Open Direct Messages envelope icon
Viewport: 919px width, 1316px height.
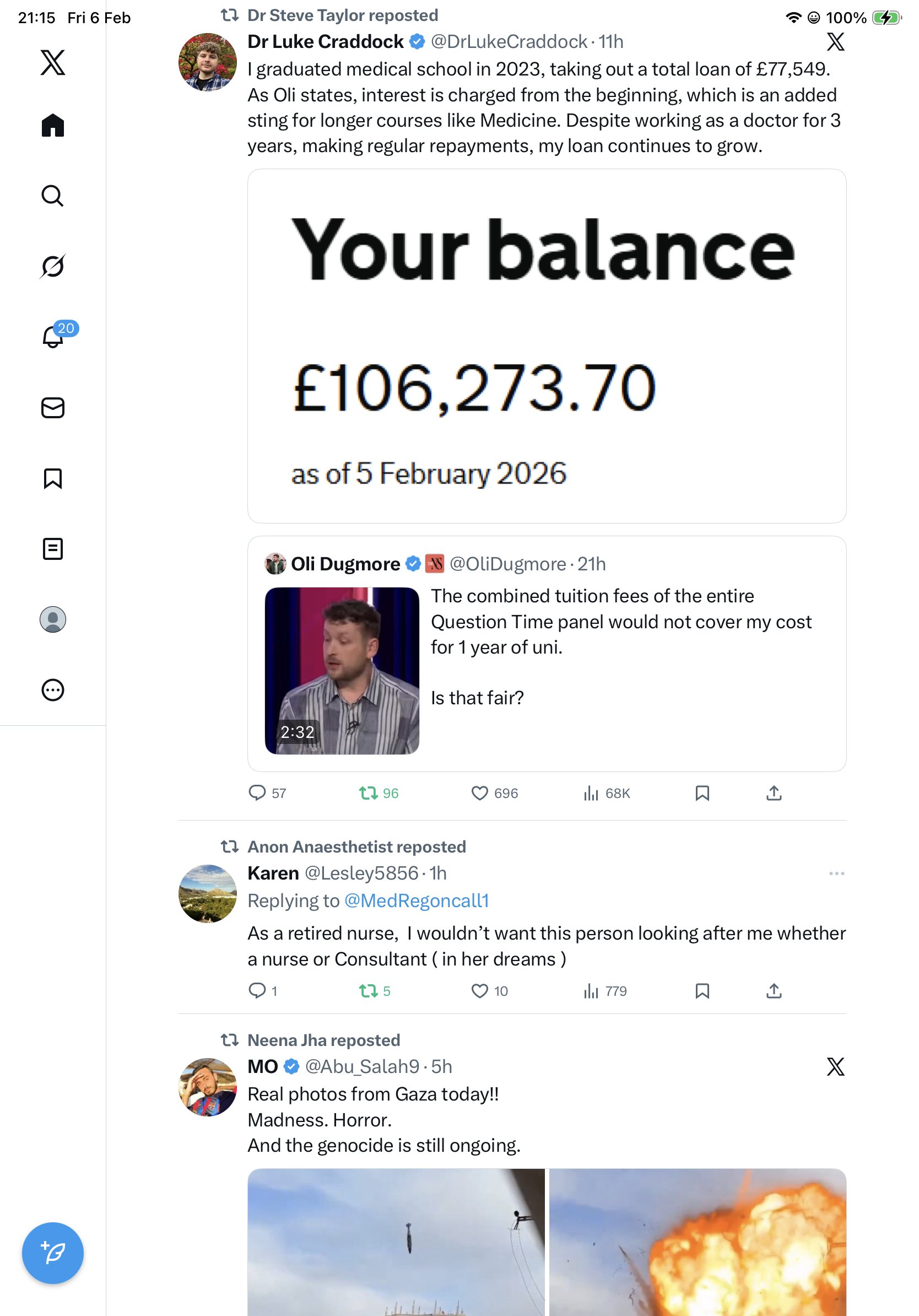[53, 407]
